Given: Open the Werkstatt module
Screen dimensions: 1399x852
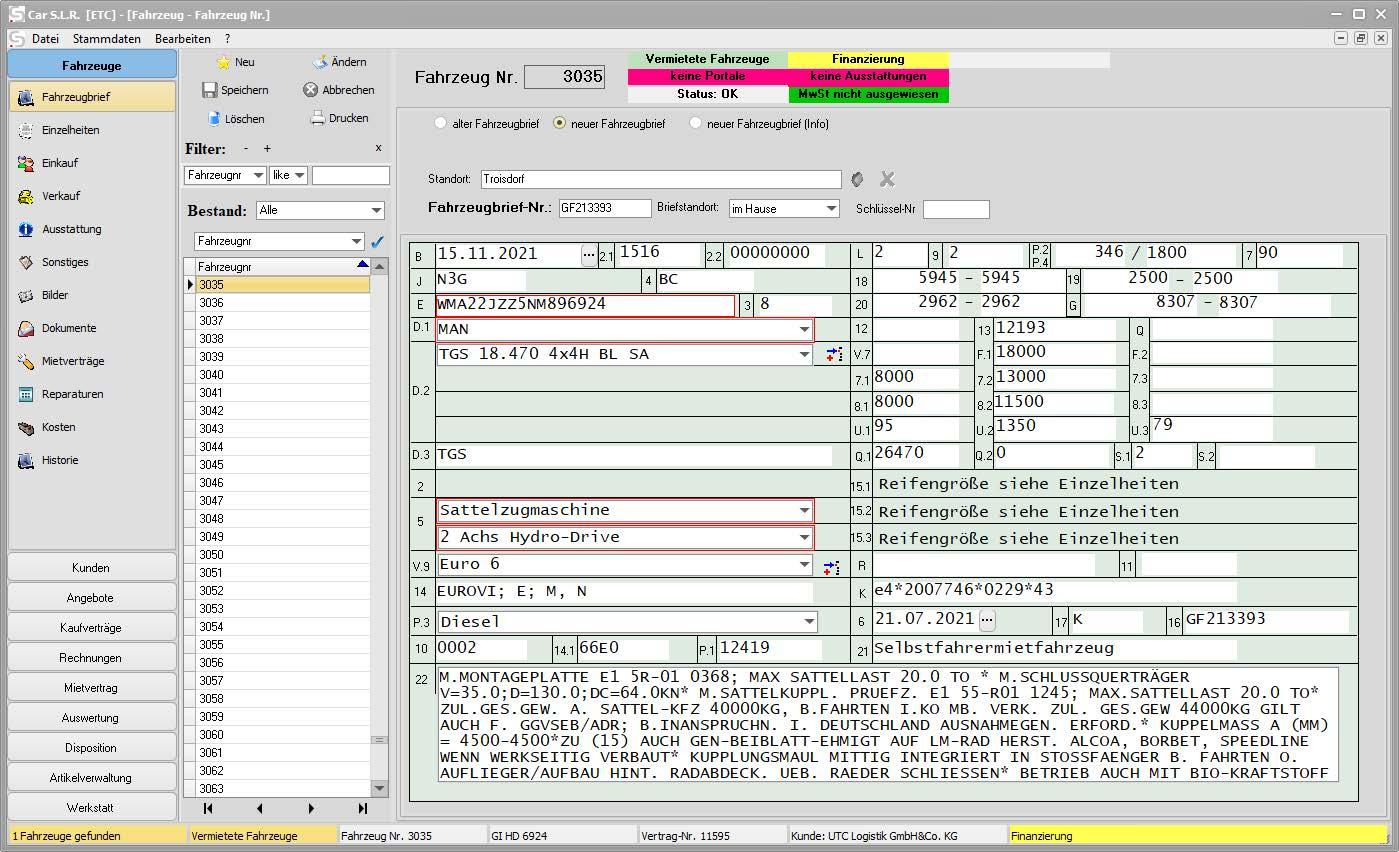Looking at the screenshot, I should tap(91, 807).
